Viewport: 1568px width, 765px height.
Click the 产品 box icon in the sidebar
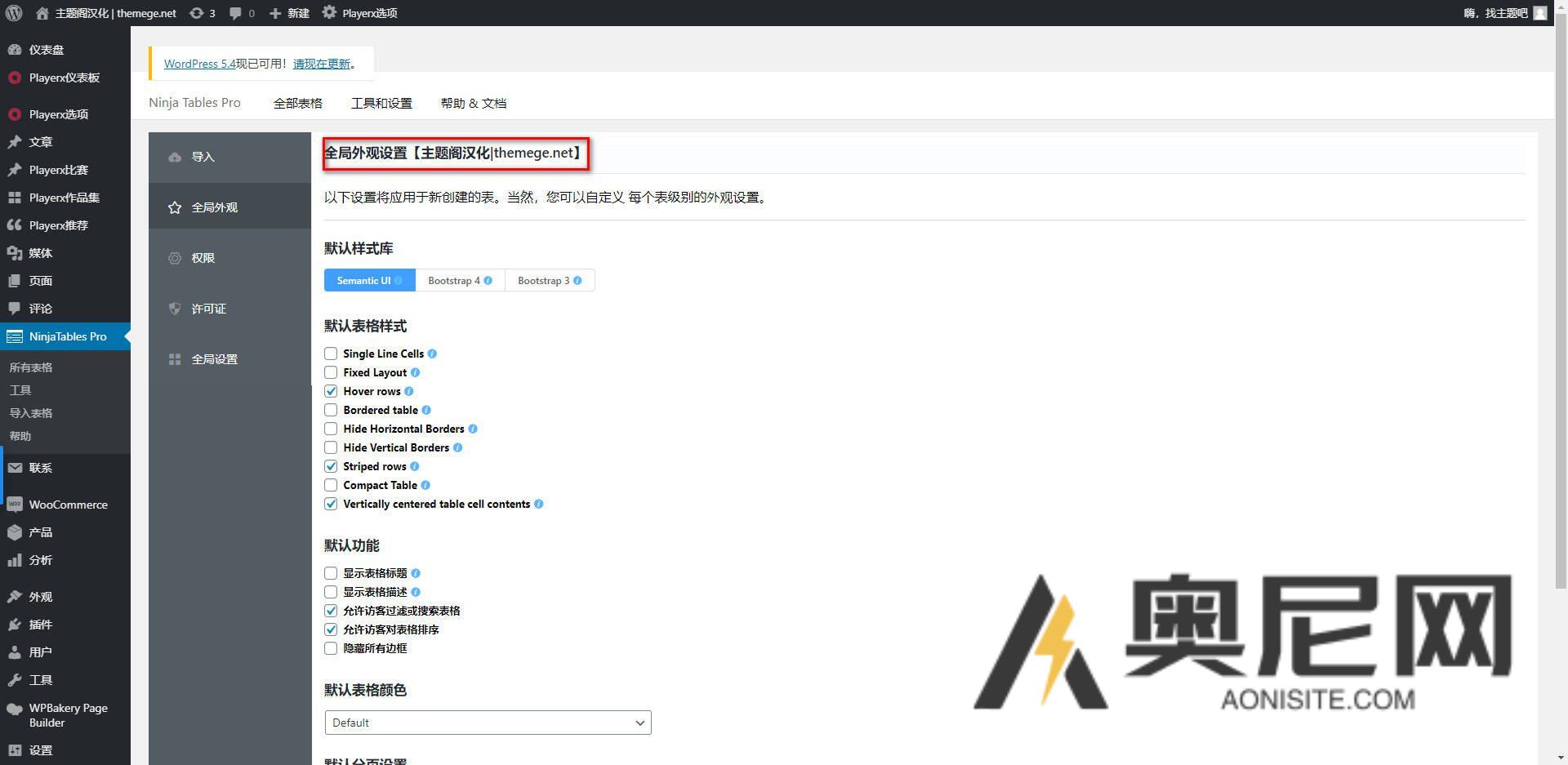15,532
